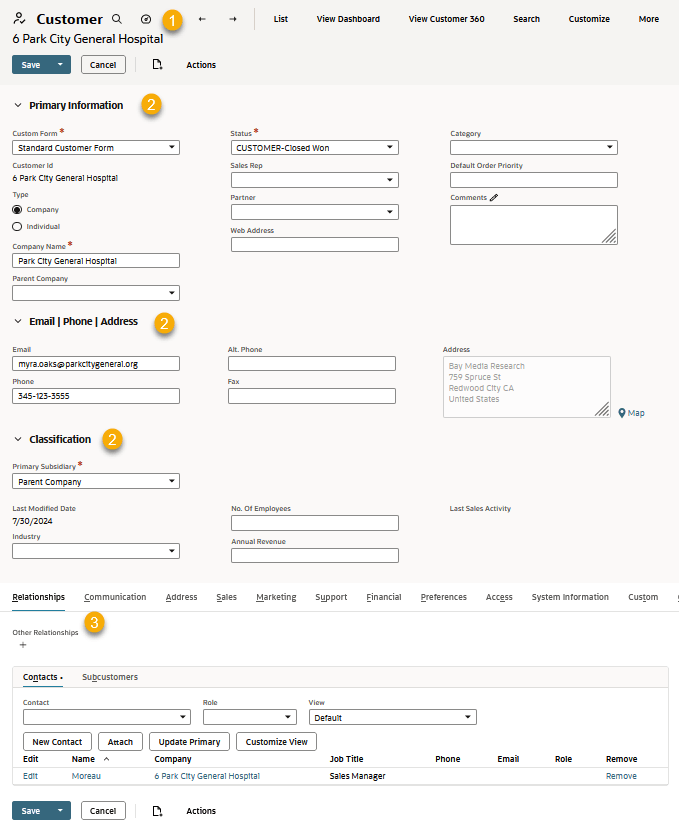Viewport: 679px width, 822px height.
Task: Collapse the Primary Information section
Action: 18,105
